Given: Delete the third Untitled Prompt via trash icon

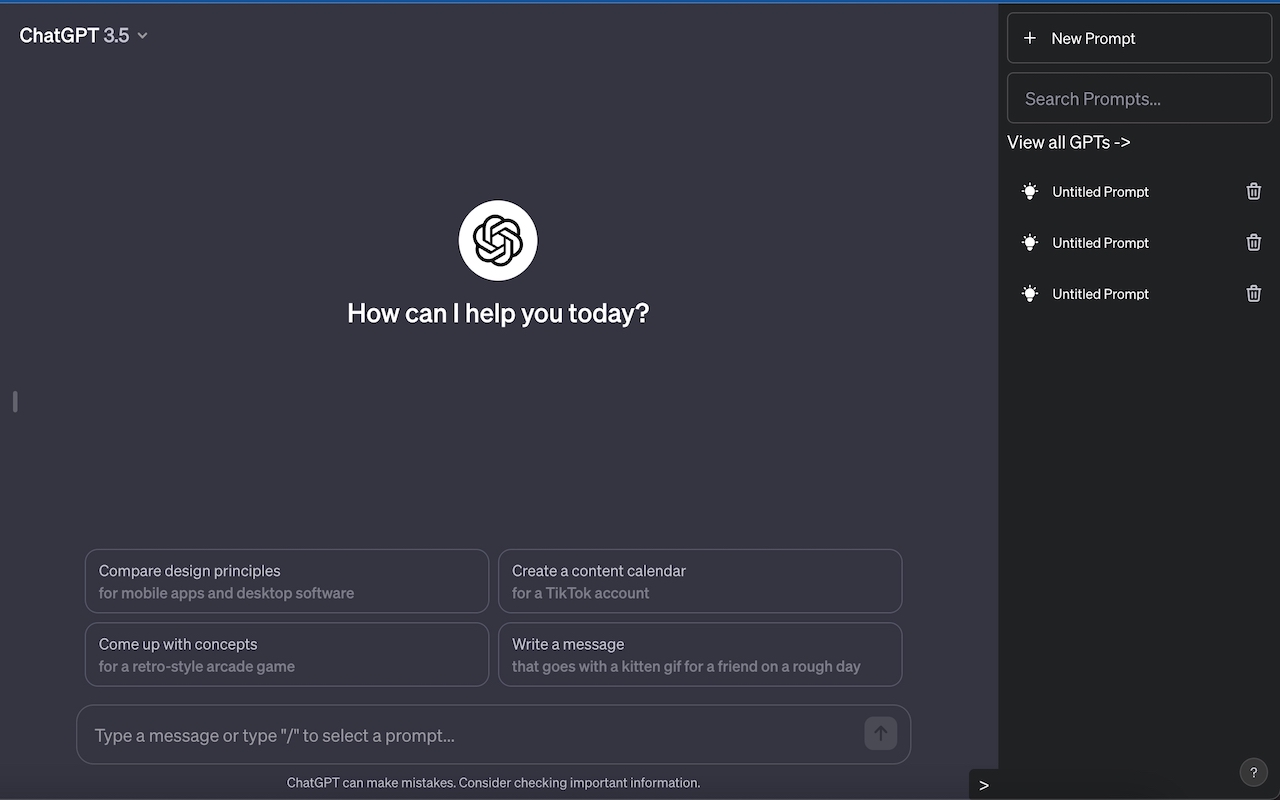Looking at the screenshot, I should [1254, 293].
